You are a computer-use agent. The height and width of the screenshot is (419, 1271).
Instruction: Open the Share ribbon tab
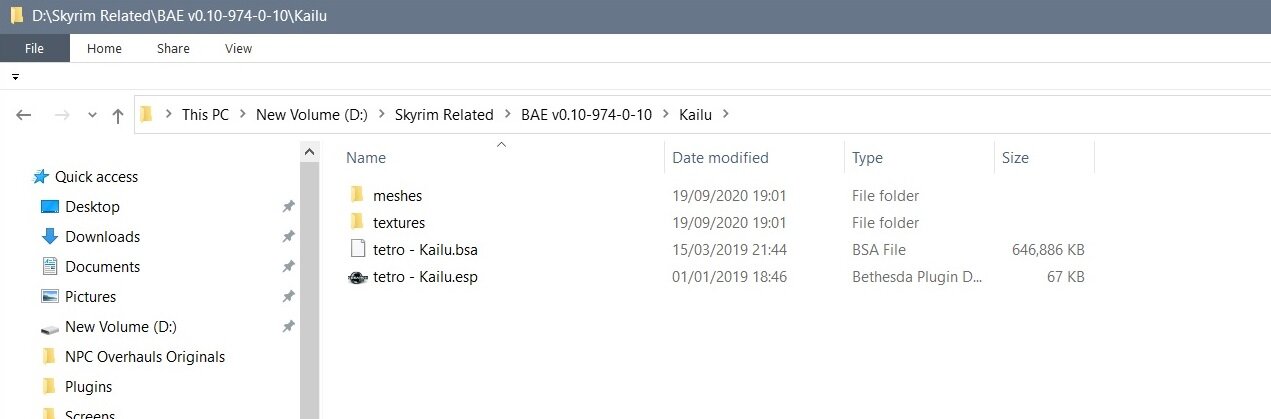pyautogui.click(x=173, y=48)
